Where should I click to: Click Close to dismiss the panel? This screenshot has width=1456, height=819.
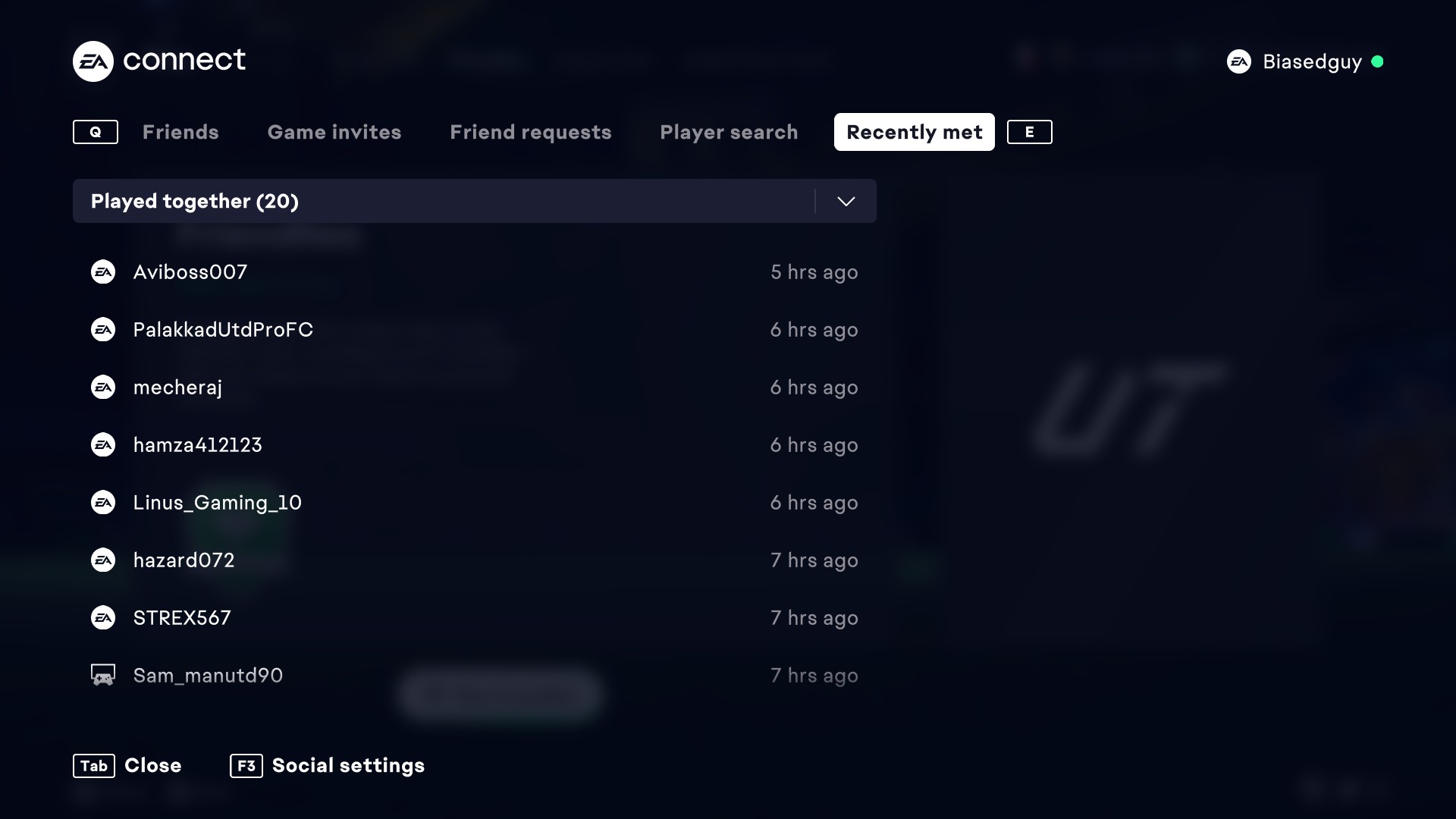coord(153,765)
